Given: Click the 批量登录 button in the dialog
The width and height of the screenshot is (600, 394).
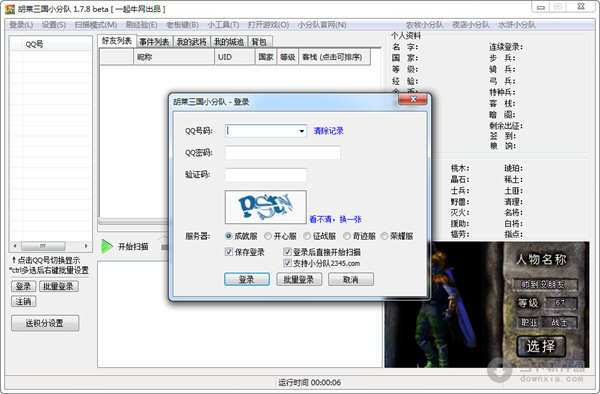Looking at the screenshot, I should [x=299, y=279].
